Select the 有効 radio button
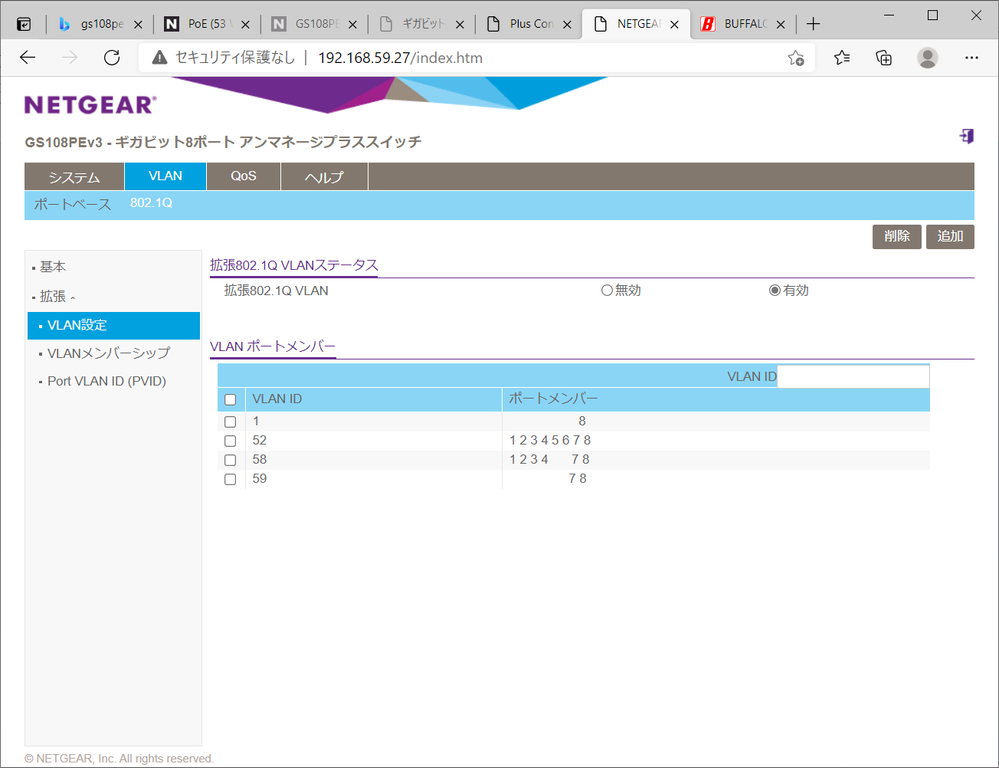This screenshot has height=768, width=999. (x=774, y=291)
